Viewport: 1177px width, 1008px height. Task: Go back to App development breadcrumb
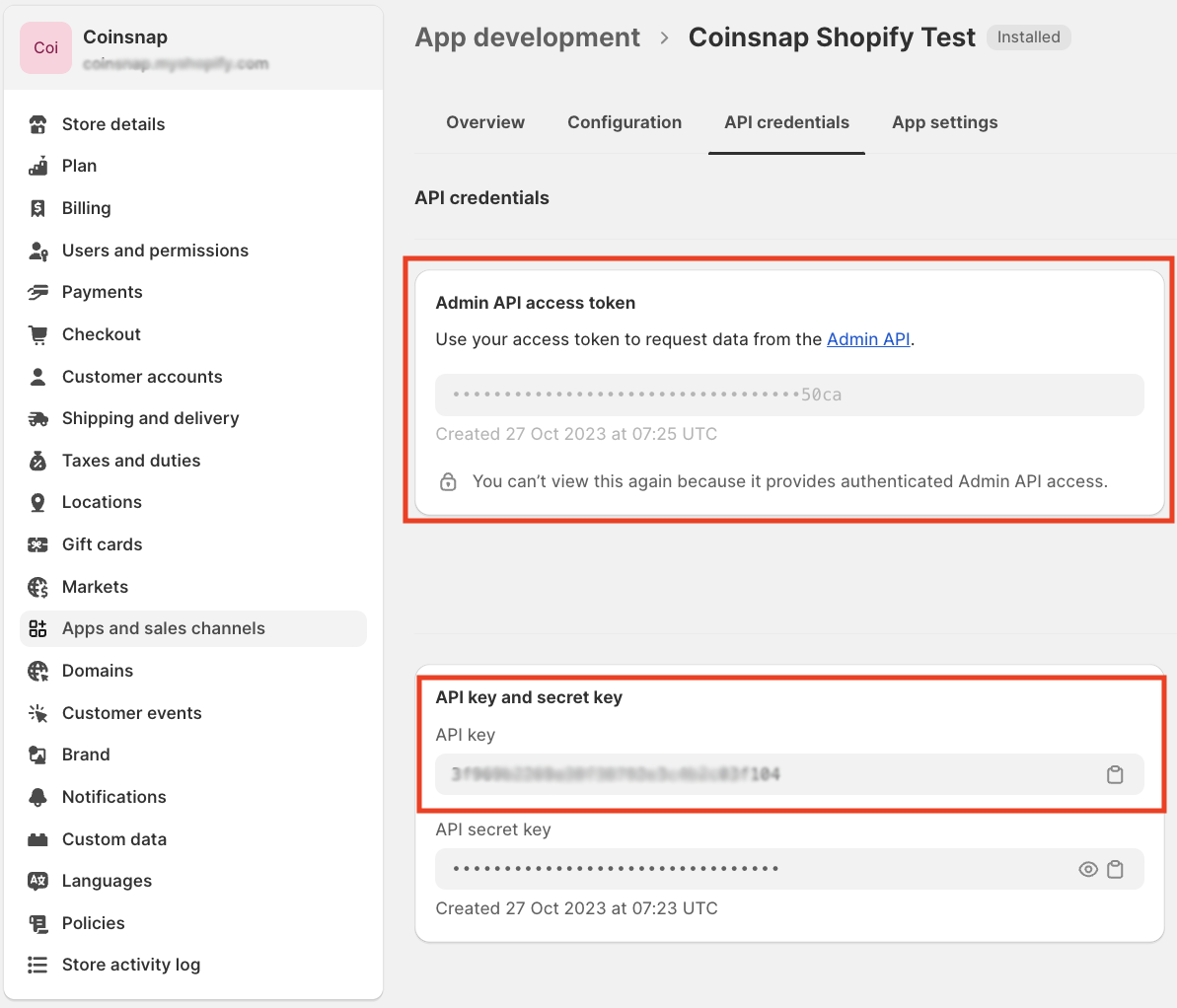coord(527,37)
